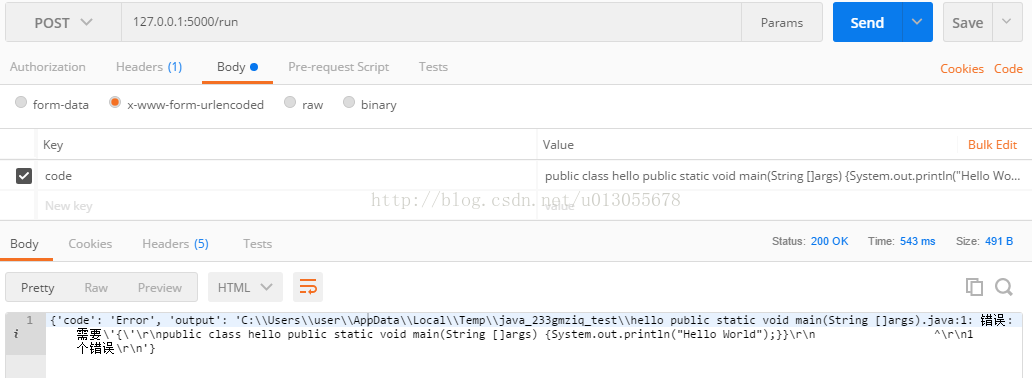This screenshot has width=1032, height=378.
Task: Uncheck the code key checkbox
Action: [x=24, y=176]
